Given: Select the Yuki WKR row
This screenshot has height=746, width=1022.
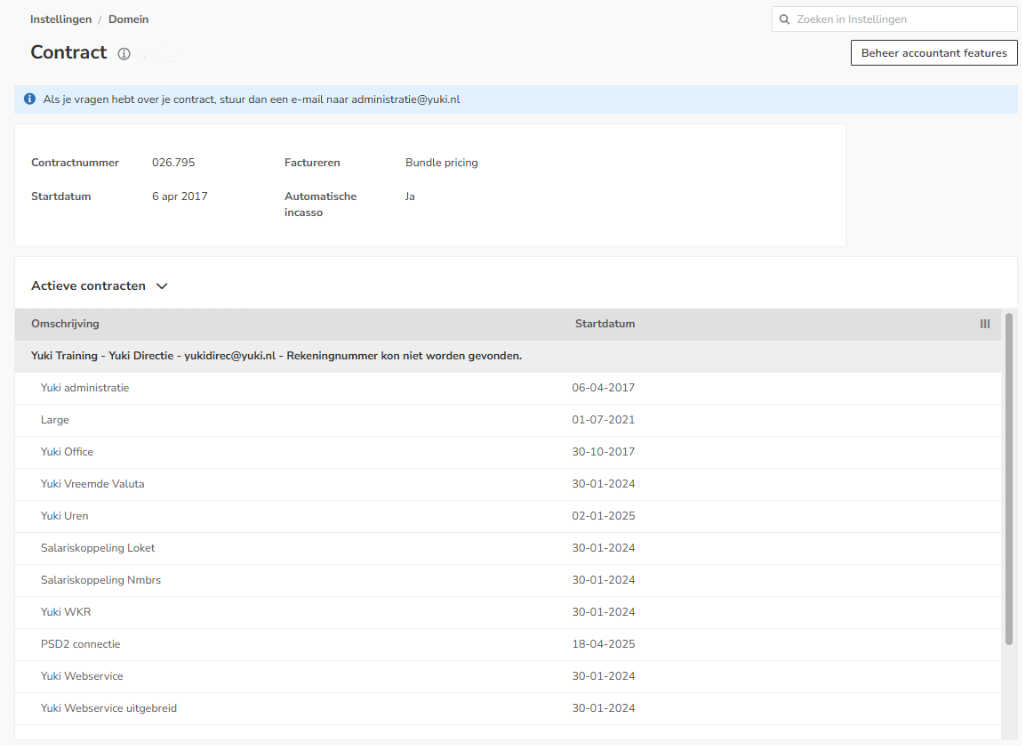Looking at the screenshot, I should tap(508, 612).
